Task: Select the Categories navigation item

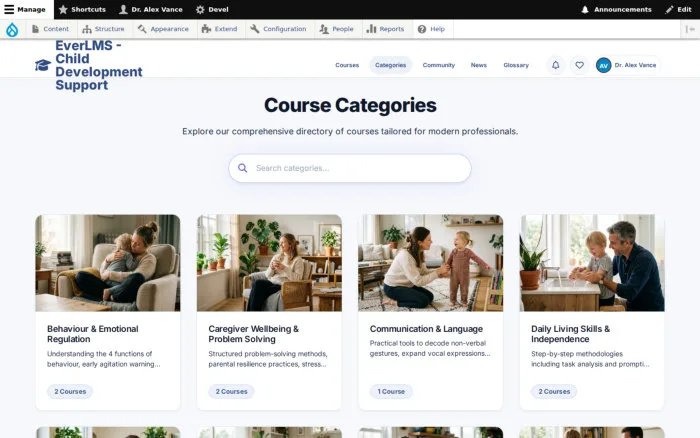Action: pos(390,65)
